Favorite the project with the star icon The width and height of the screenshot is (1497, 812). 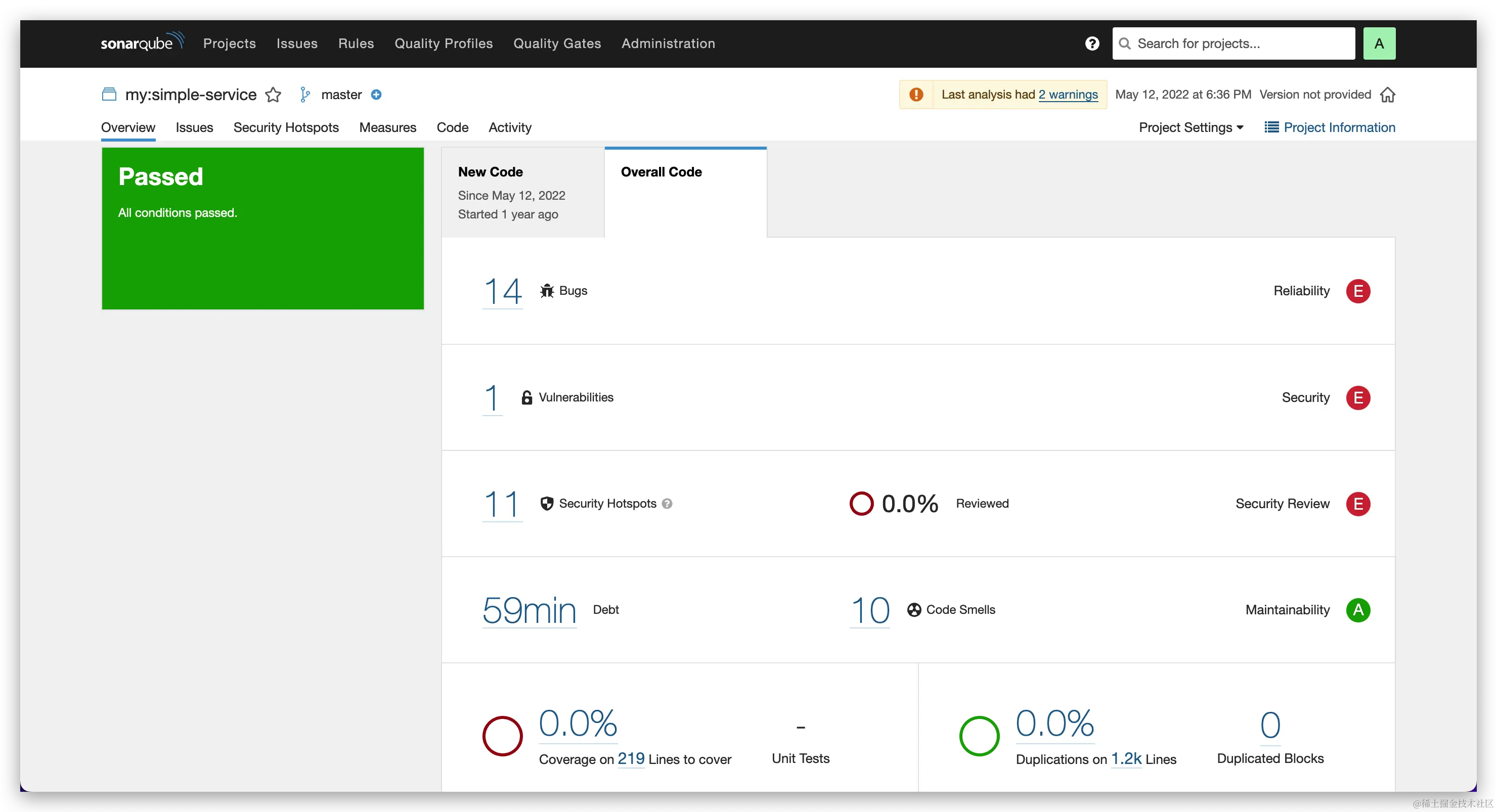click(273, 95)
